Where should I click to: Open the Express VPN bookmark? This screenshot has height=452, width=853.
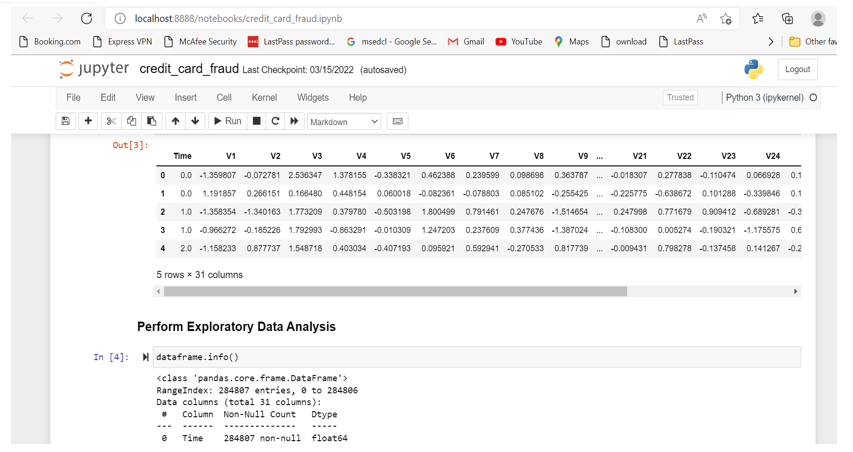pyautogui.click(x=122, y=41)
